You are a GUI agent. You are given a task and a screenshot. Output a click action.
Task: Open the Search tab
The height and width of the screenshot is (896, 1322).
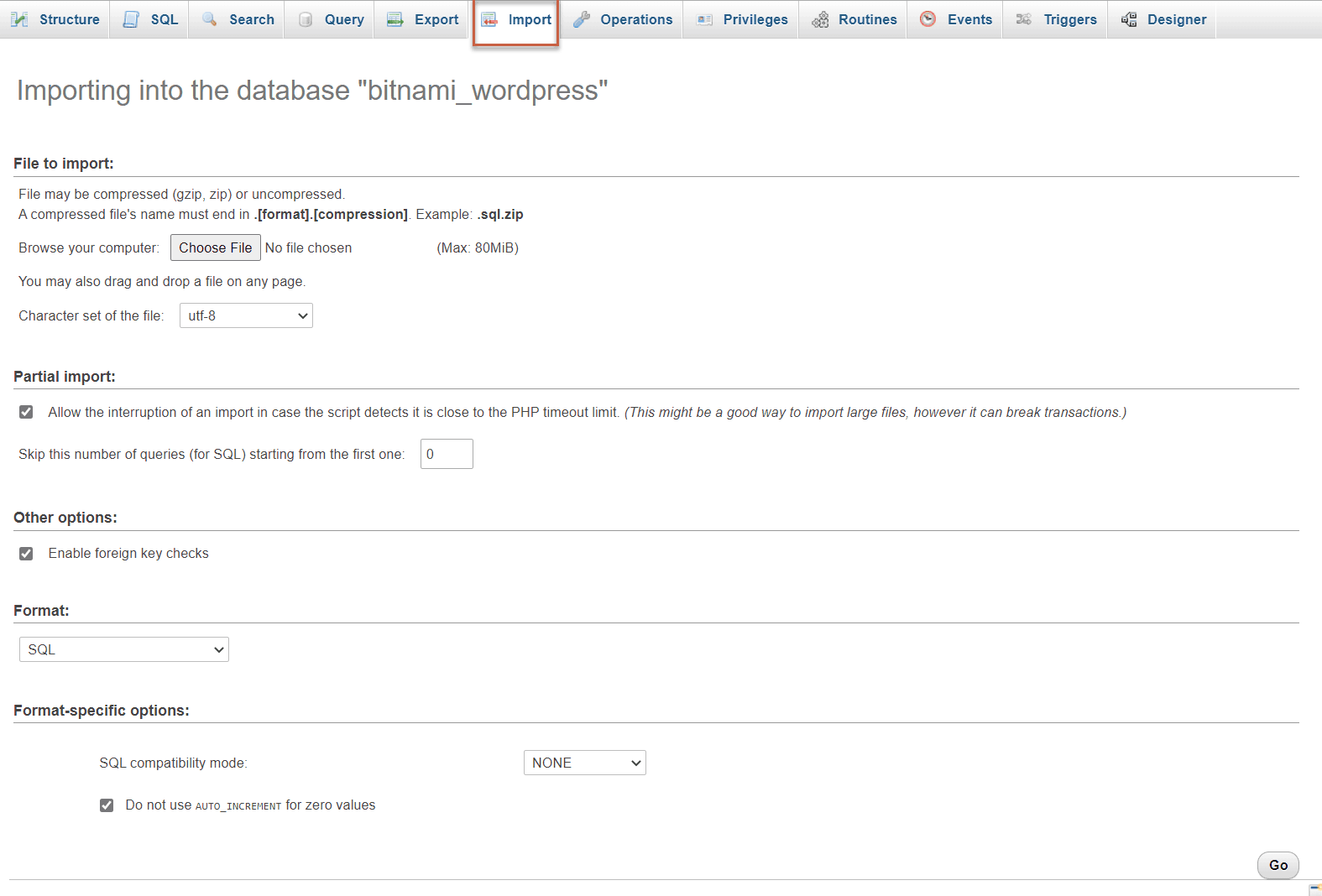click(x=238, y=19)
